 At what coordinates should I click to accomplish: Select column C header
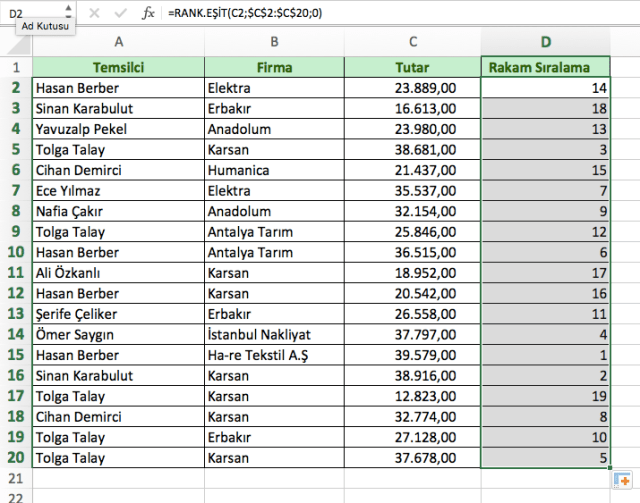click(x=413, y=42)
